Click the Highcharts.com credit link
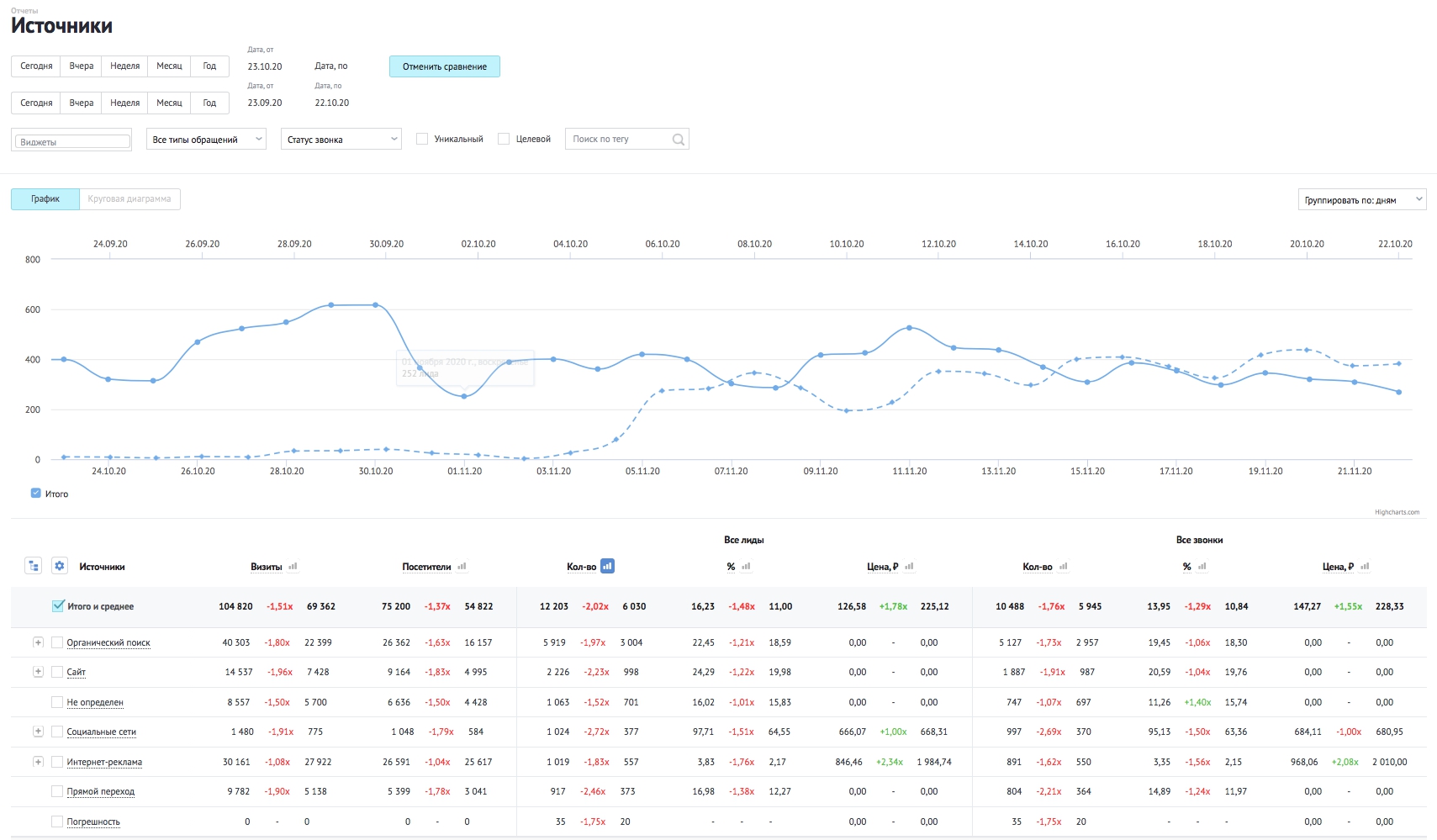Viewport: 1437px width, 840px height. 1397,512
